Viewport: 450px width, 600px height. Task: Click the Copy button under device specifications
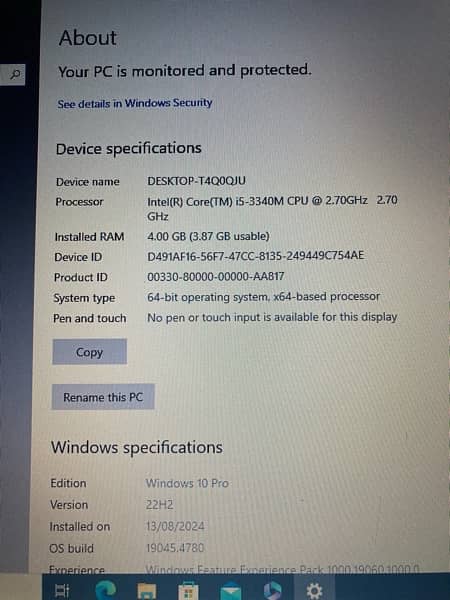90,352
